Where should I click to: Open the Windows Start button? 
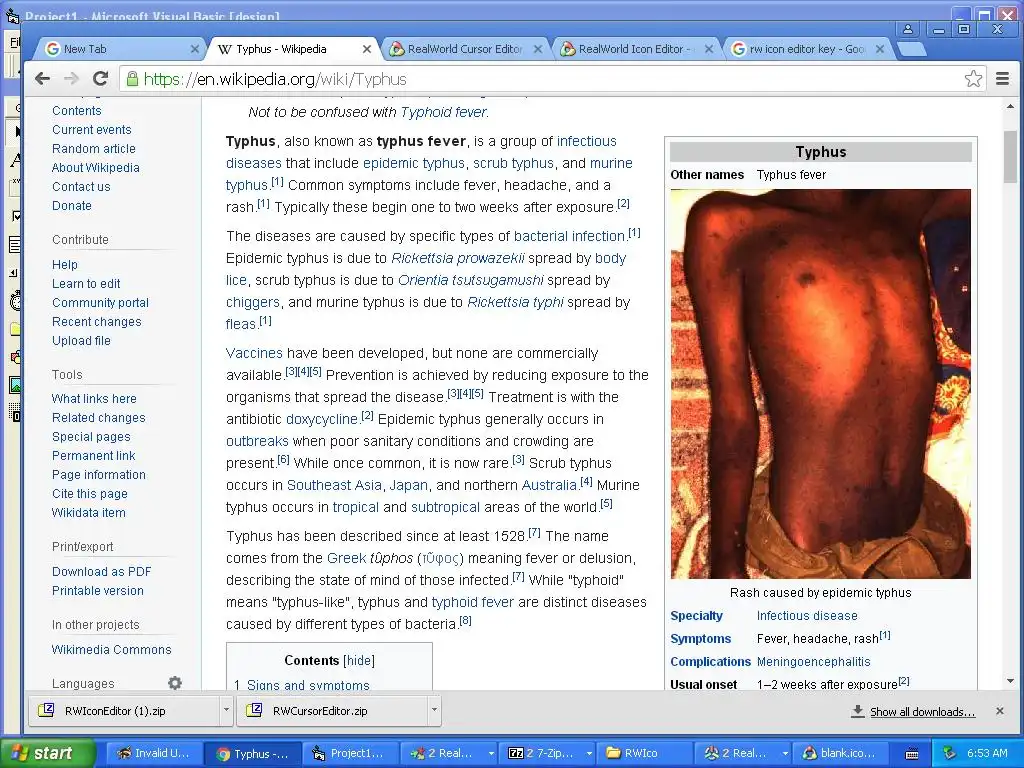(x=46, y=753)
